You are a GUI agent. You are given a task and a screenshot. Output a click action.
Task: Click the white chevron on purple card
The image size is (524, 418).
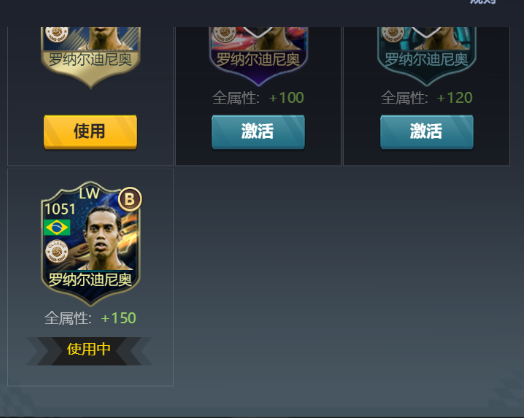(x=258, y=32)
